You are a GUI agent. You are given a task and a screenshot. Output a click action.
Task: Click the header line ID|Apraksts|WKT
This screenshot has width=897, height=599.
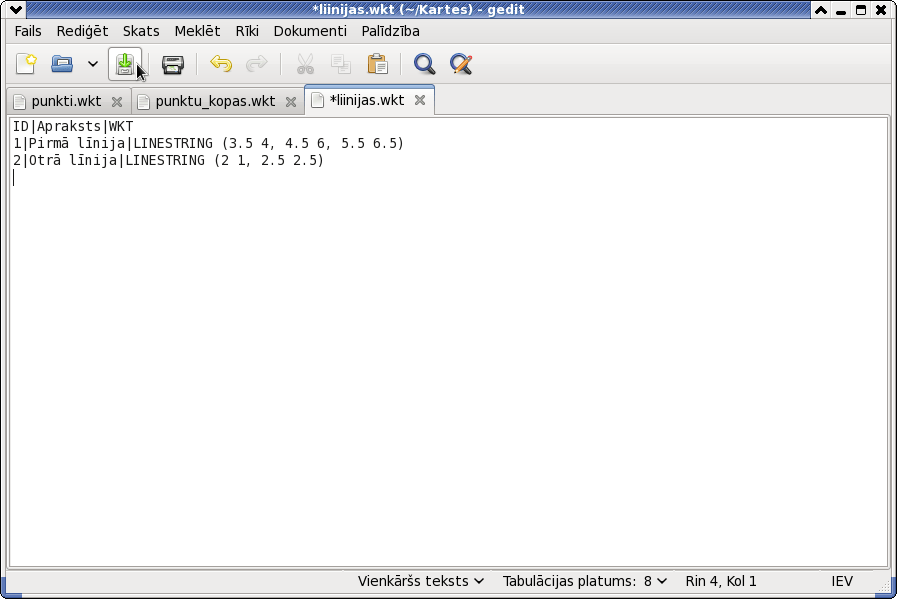click(x=73, y=126)
